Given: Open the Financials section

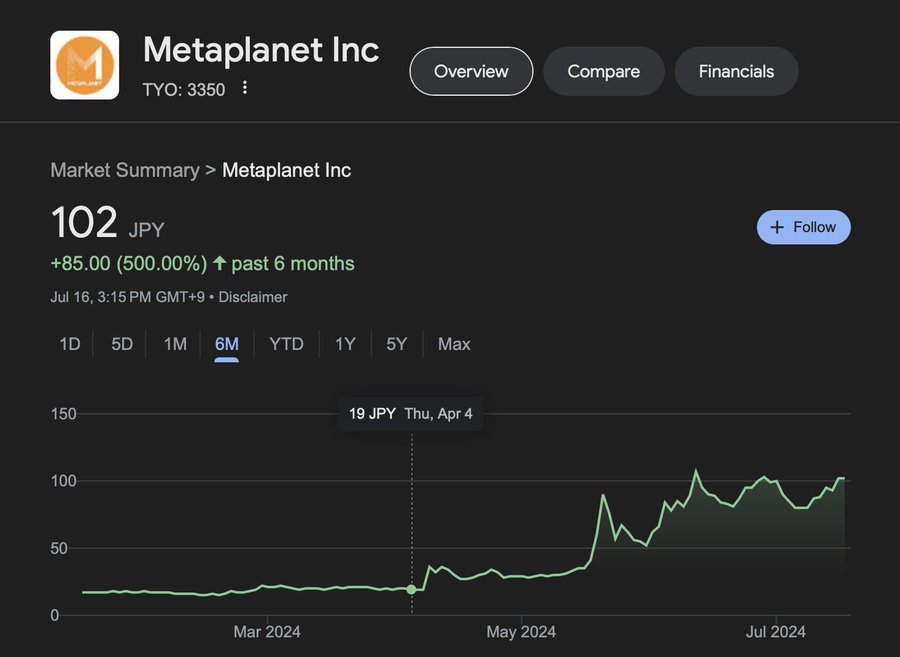Looking at the screenshot, I should click(736, 71).
